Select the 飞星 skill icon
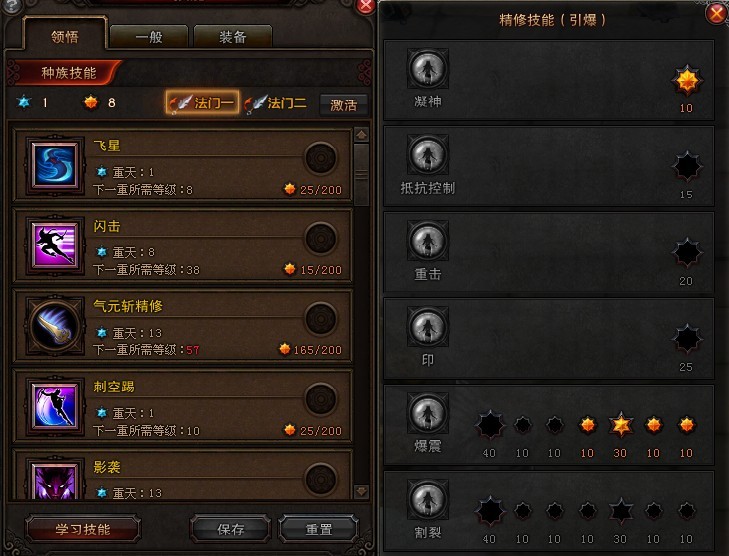 pyautogui.click(x=55, y=165)
